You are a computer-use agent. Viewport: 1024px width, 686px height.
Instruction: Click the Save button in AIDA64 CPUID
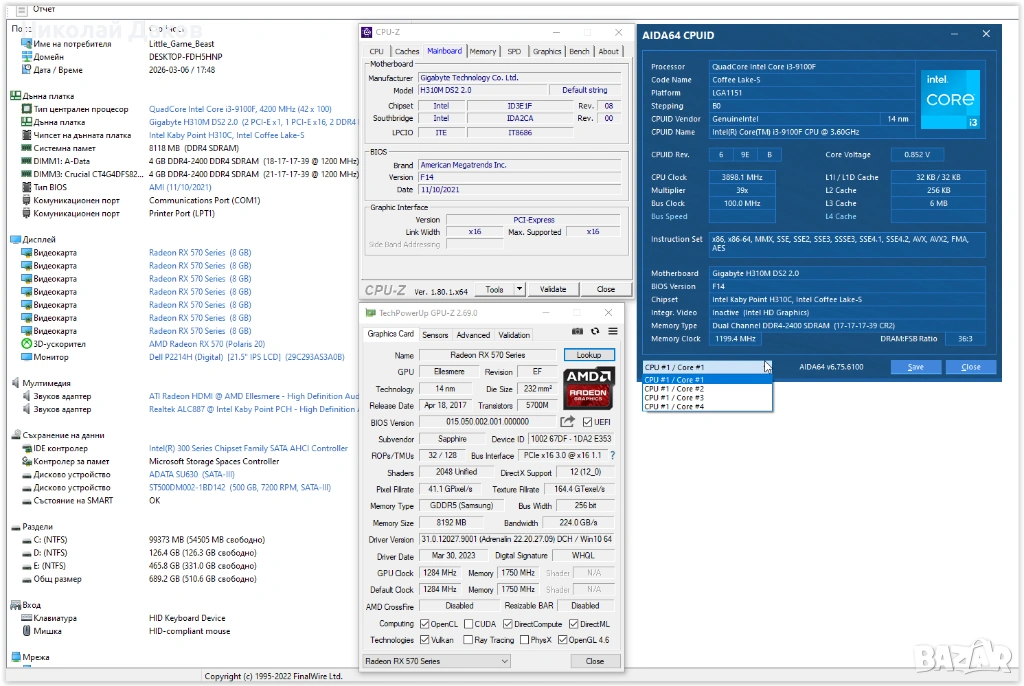(x=915, y=367)
